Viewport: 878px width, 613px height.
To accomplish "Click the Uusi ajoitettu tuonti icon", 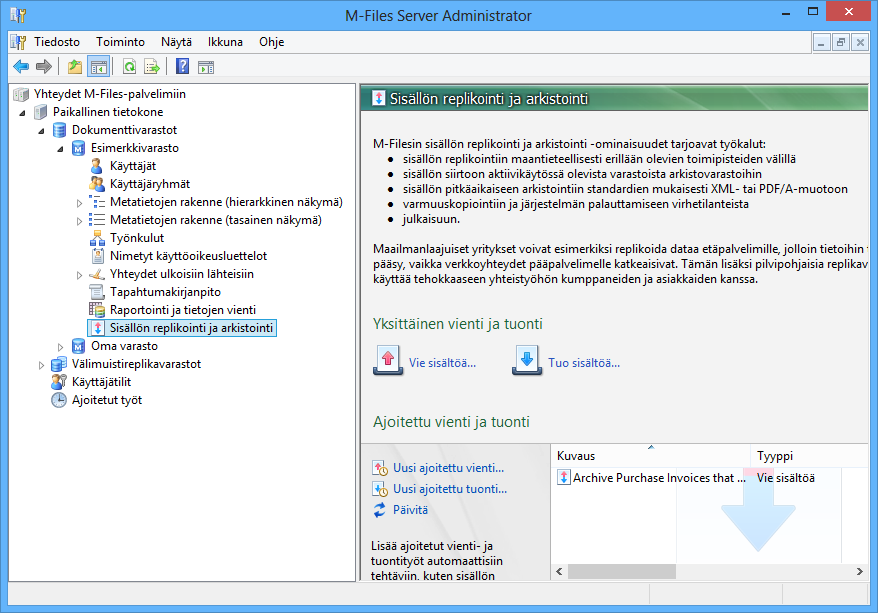I will [x=380, y=489].
